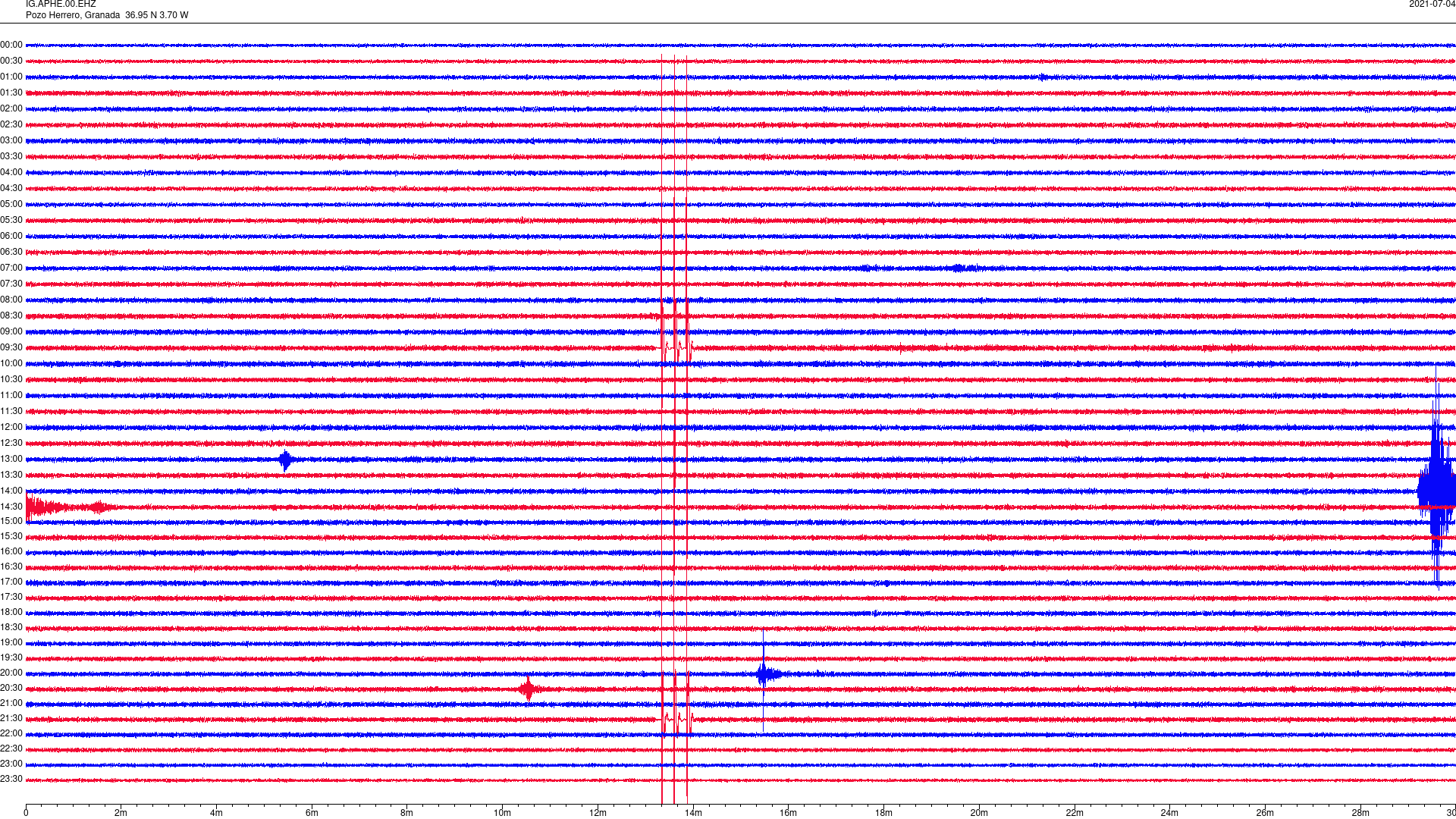Screen dimensions: 1456x819
Task: Click the 21:00 time row label
Action: 11,704
